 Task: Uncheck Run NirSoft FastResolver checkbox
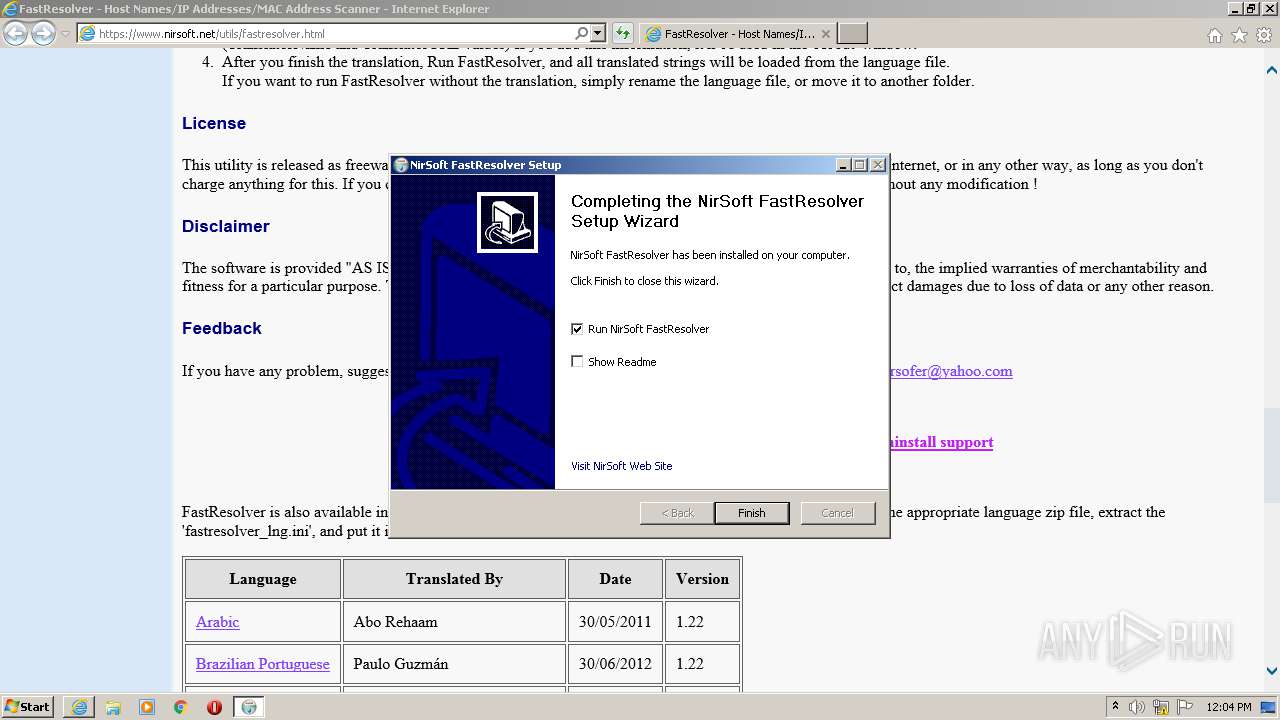click(577, 329)
